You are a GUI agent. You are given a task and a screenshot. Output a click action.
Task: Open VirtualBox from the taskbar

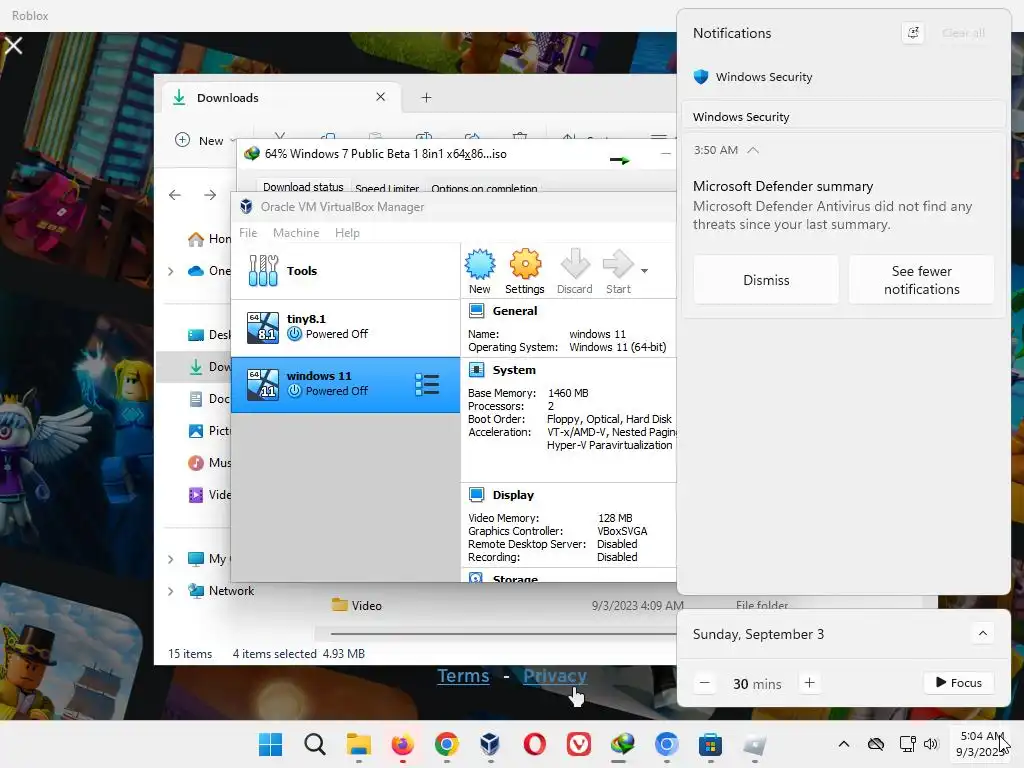click(x=490, y=744)
